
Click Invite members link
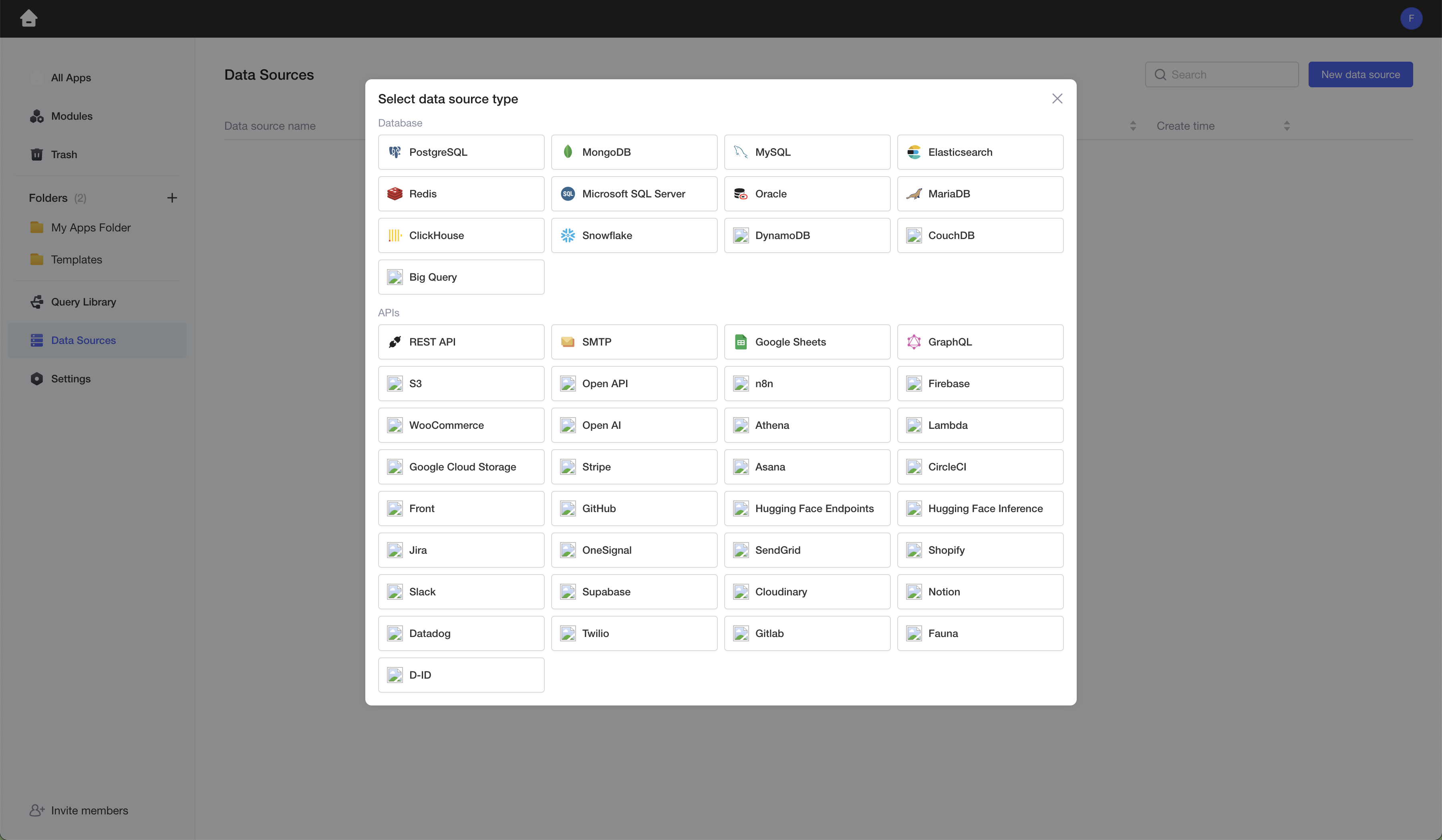point(89,810)
